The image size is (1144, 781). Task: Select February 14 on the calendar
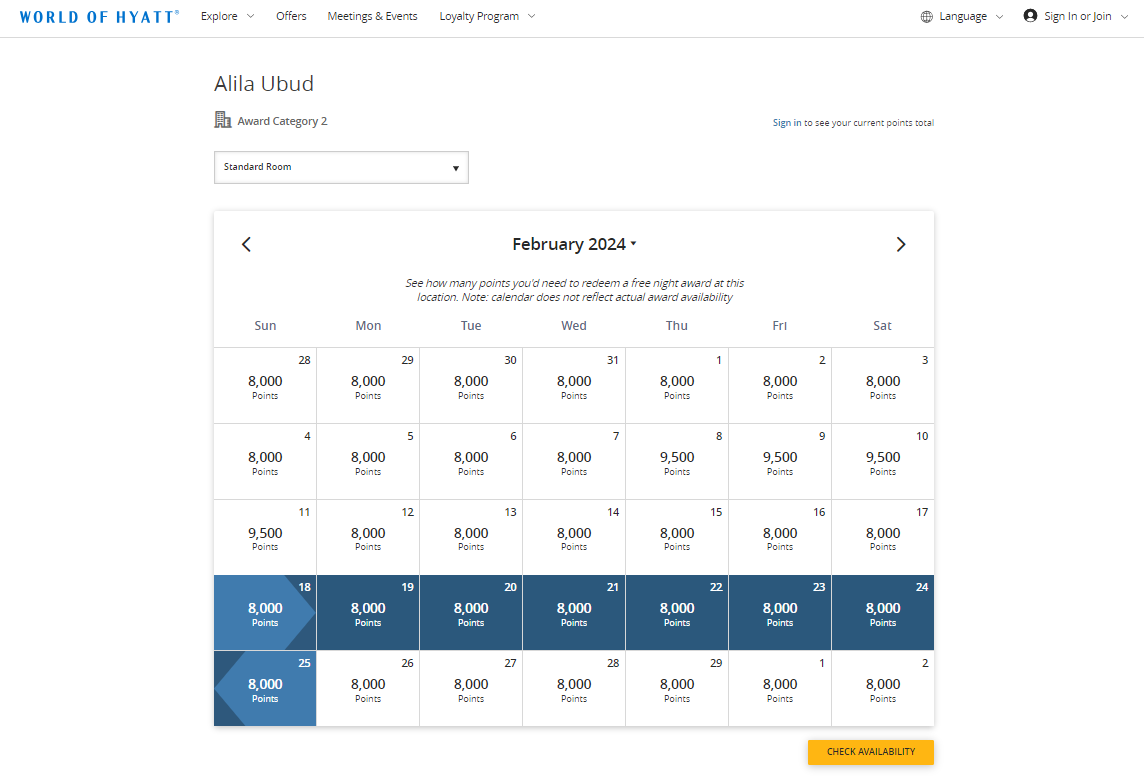(x=573, y=537)
